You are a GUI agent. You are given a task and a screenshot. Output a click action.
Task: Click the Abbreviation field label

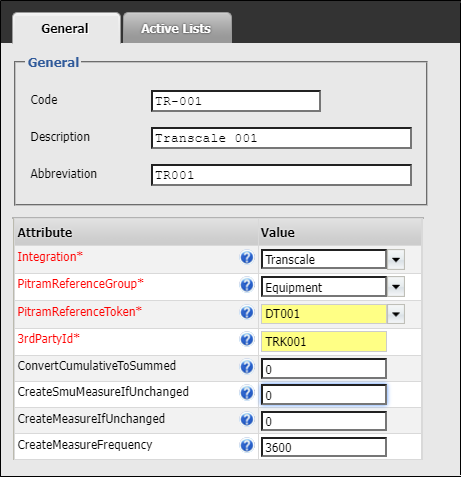pyautogui.click(x=64, y=174)
